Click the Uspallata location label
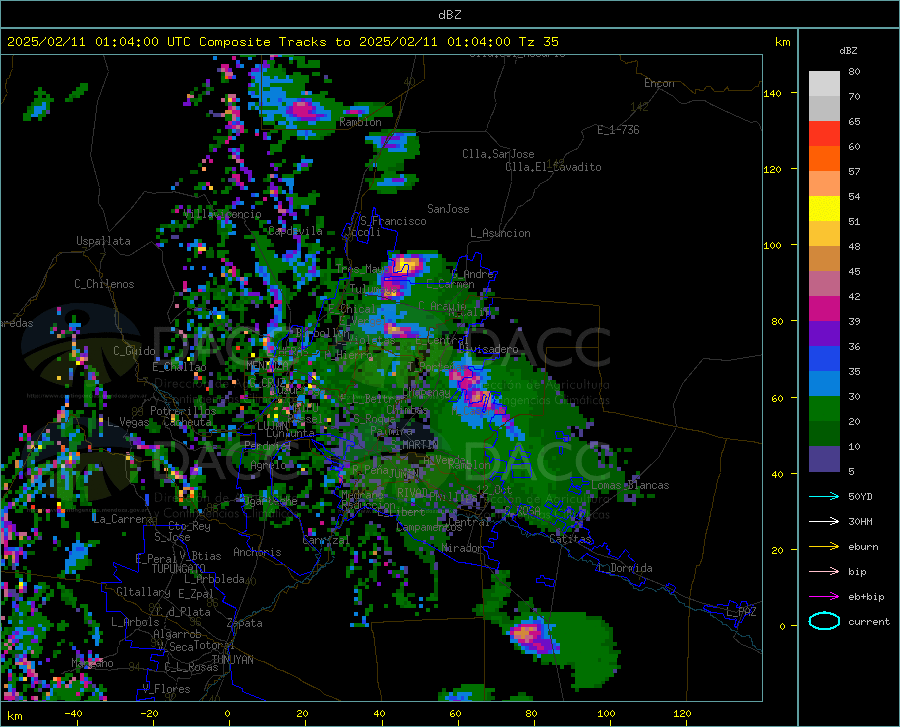 103,241
